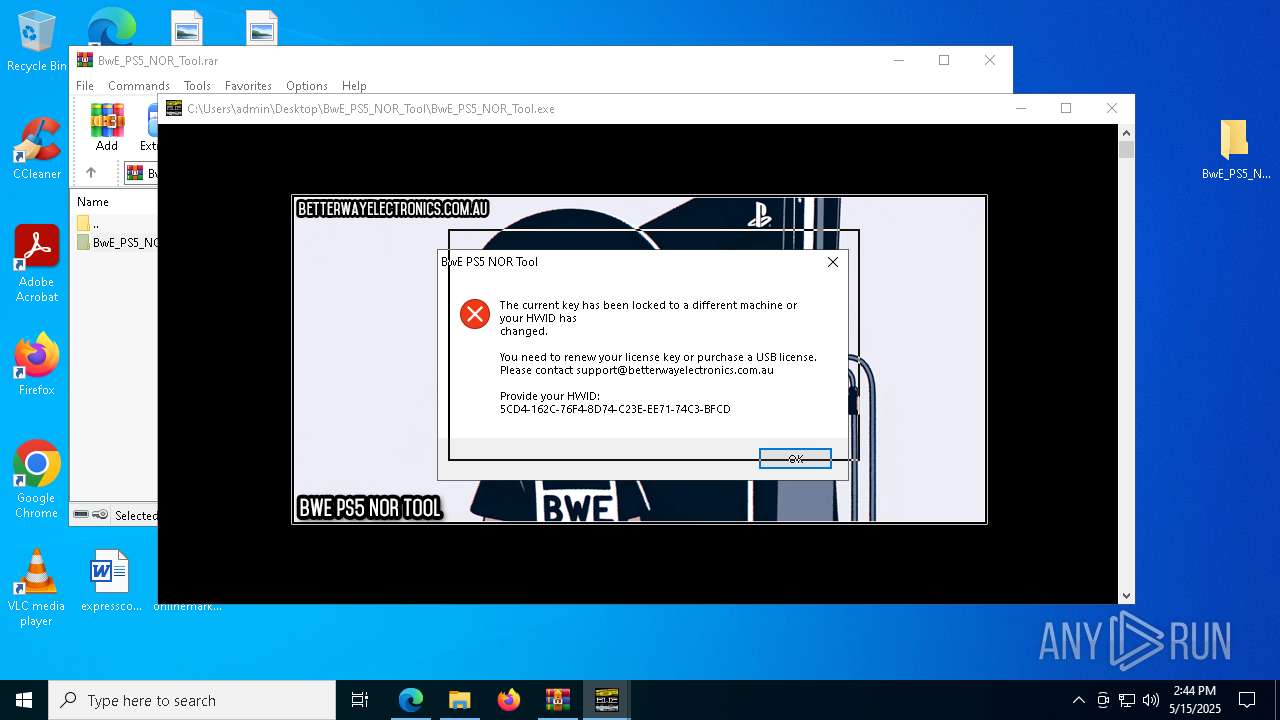
Task: Click the taskbar search box
Action: (x=192, y=700)
